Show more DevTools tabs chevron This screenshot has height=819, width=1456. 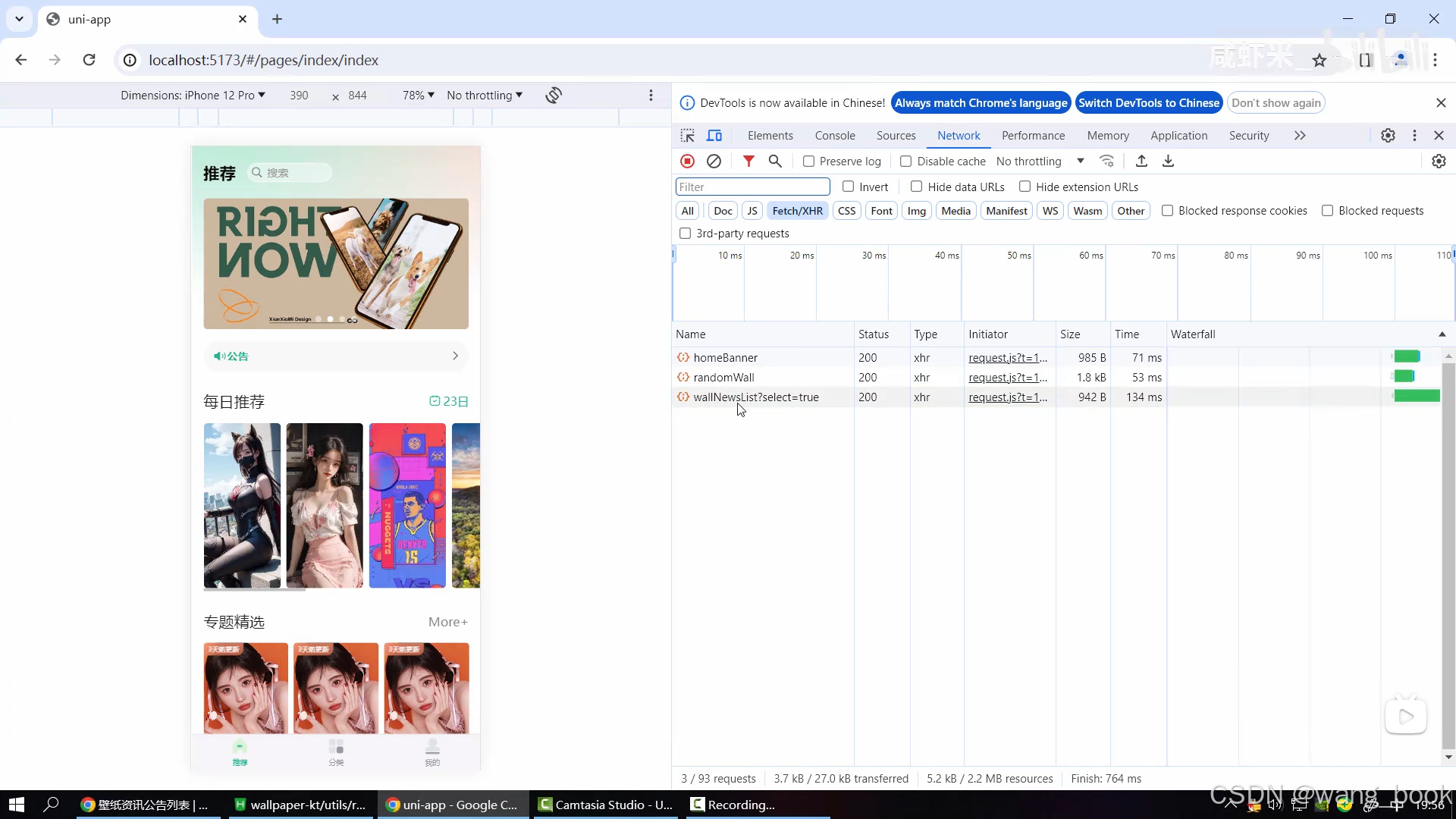[x=1300, y=136]
